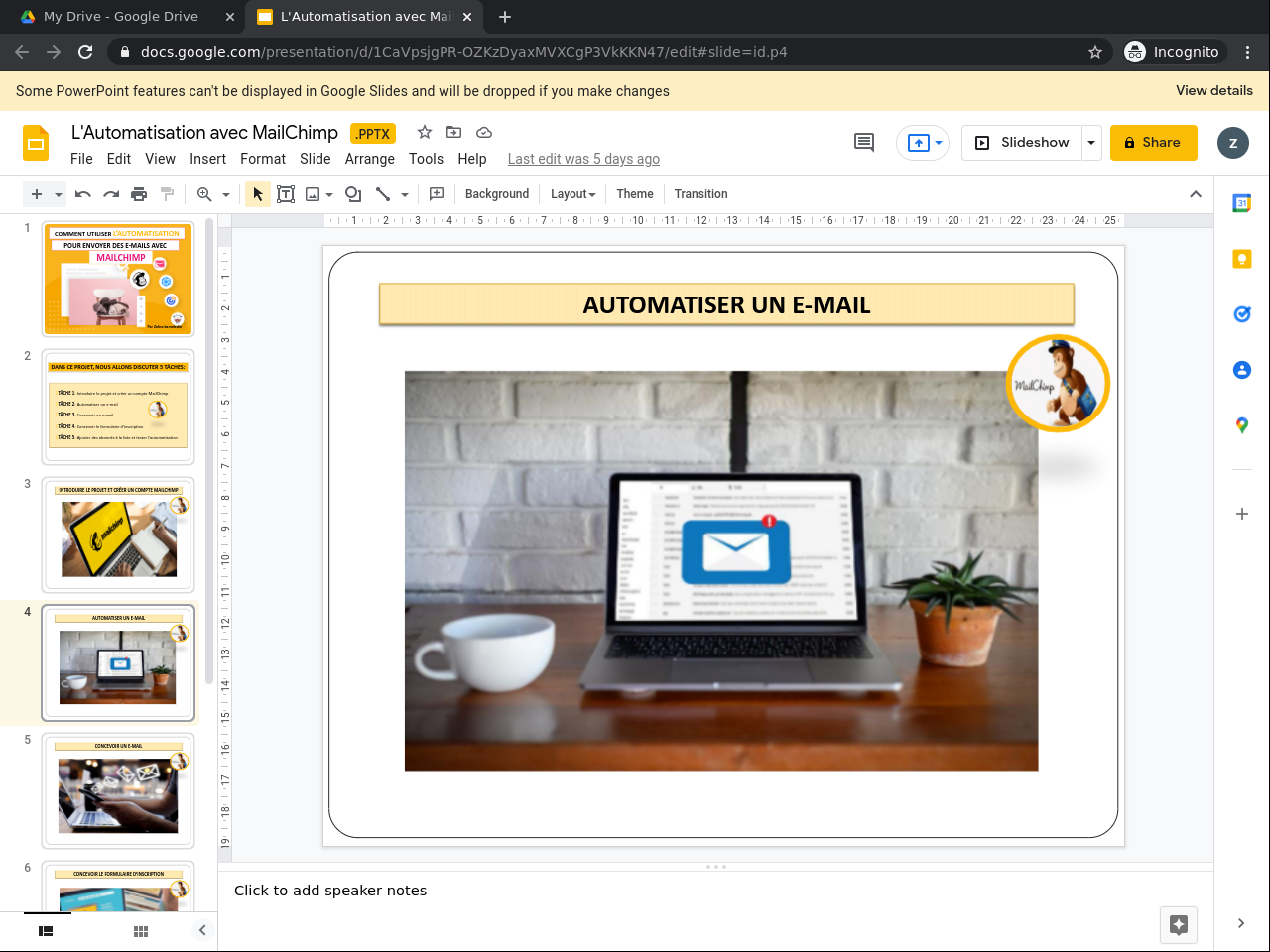Expand the new slide dropdown arrow
Screen dimensions: 1270x952
59,194
